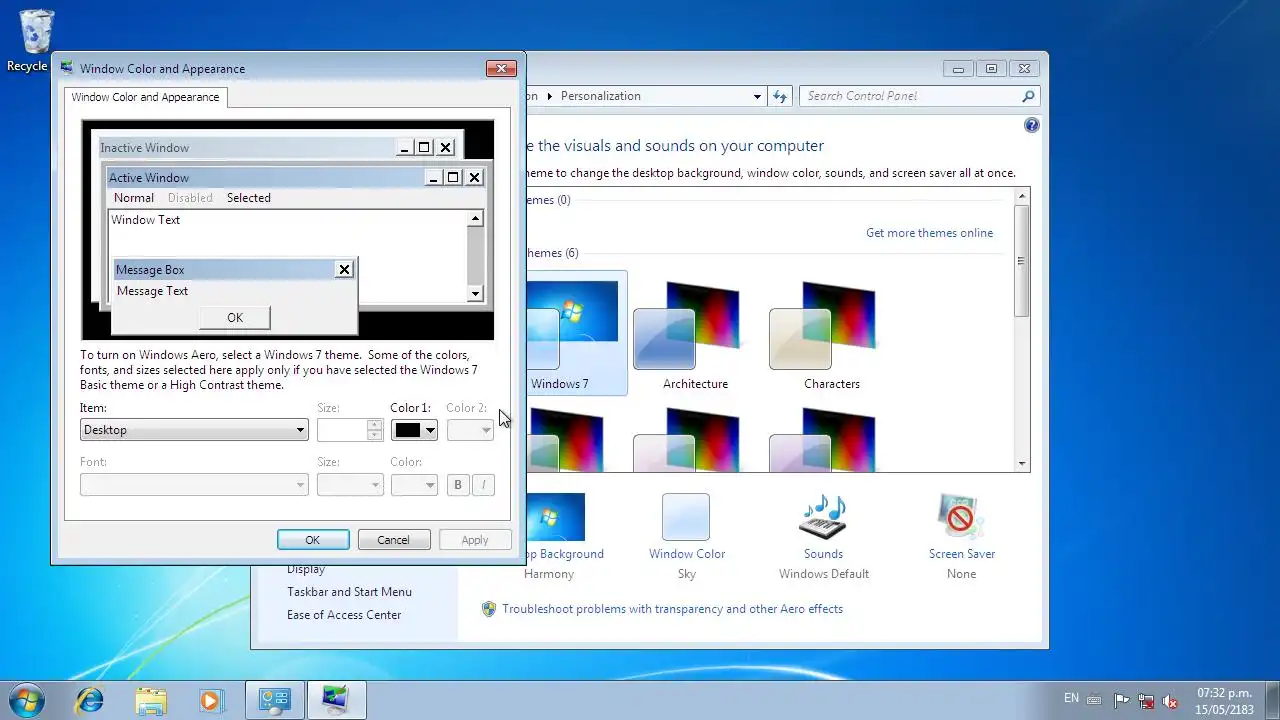Close the Window Color and Appearance dialog
The height and width of the screenshot is (720, 1280).
pyautogui.click(x=501, y=68)
